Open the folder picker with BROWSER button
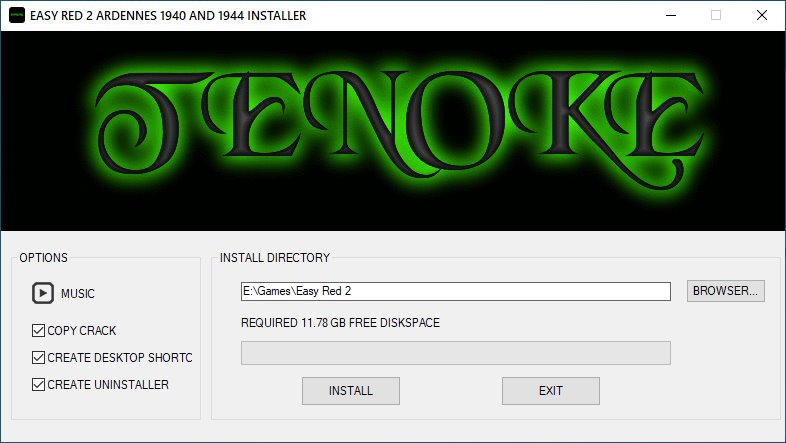 coord(726,291)
